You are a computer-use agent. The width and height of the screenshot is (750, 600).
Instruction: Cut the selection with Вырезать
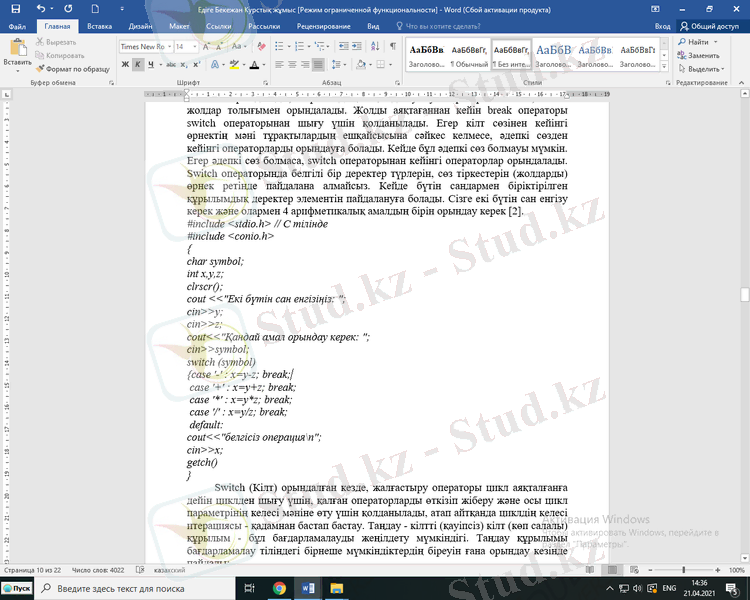pos(56,42)
